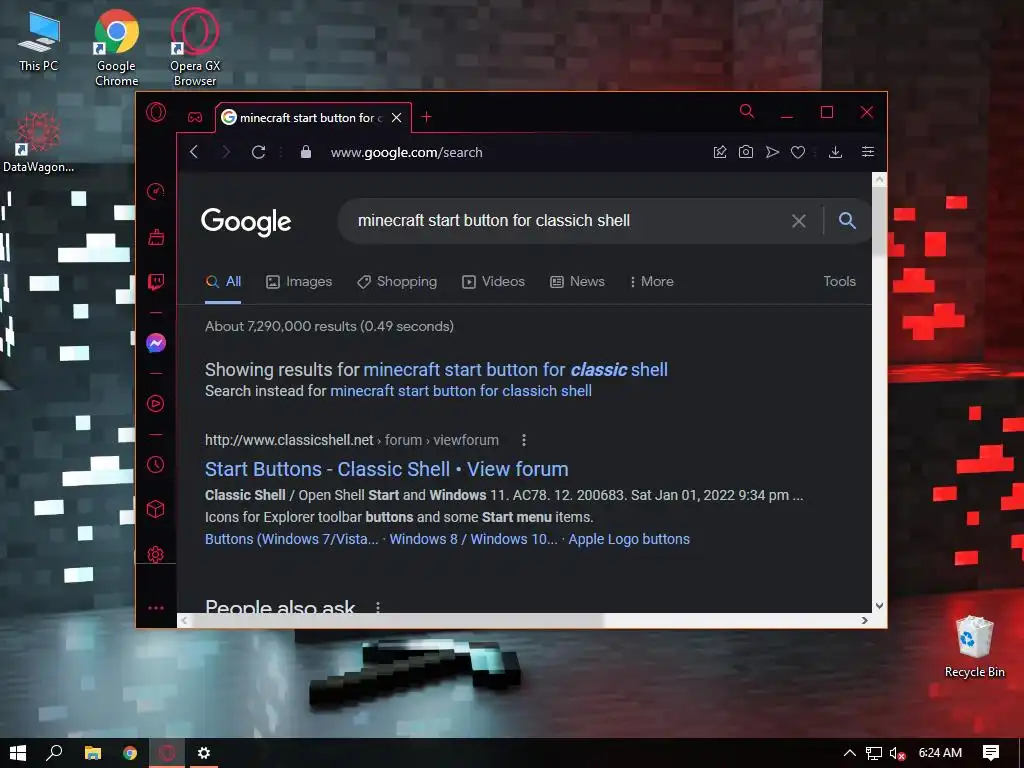1024x768 pixels.
Task: Click the vertical scrollbar down arrow
Action: pos(879,606)
